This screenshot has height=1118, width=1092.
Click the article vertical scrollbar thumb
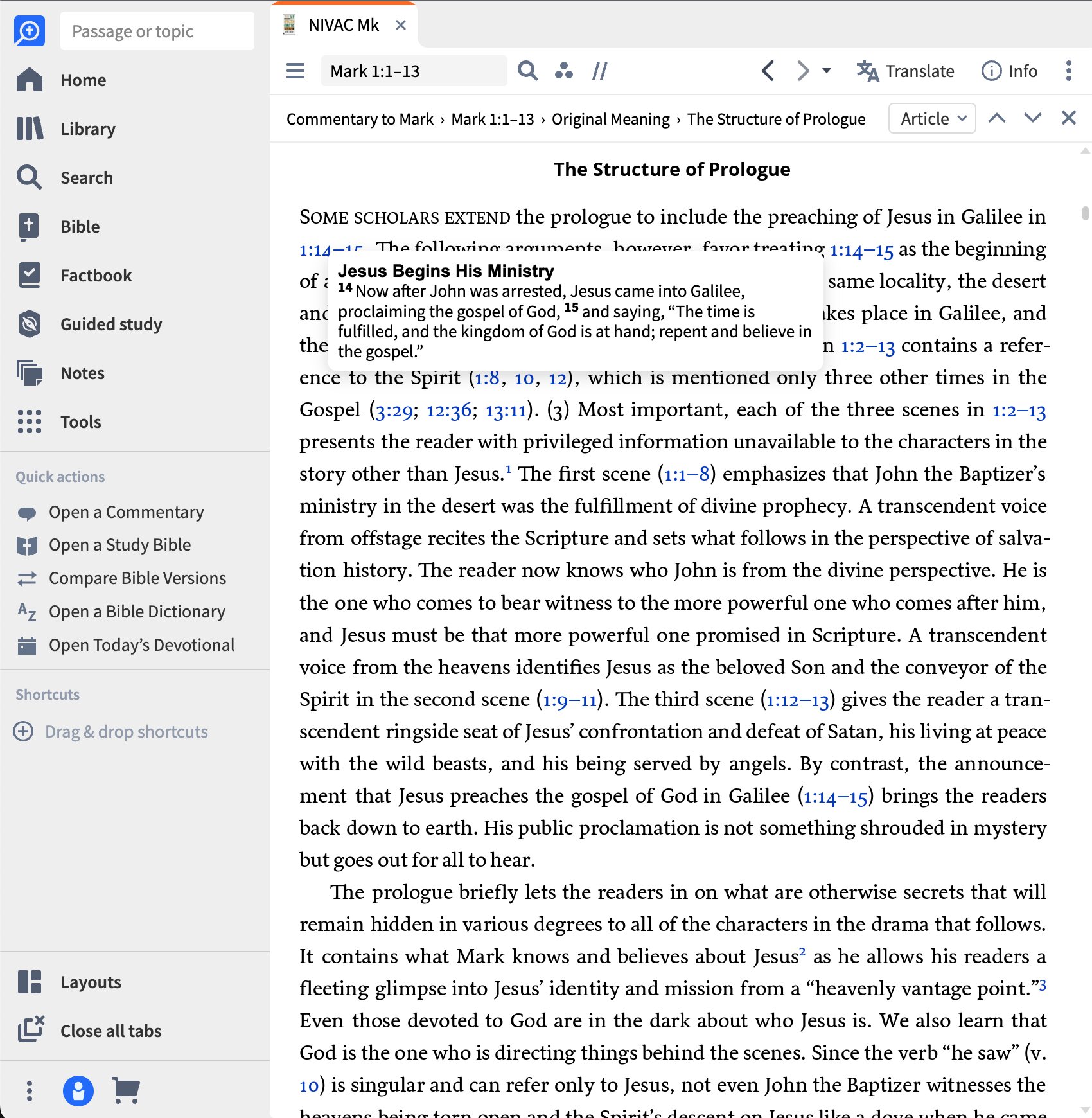1085,213
